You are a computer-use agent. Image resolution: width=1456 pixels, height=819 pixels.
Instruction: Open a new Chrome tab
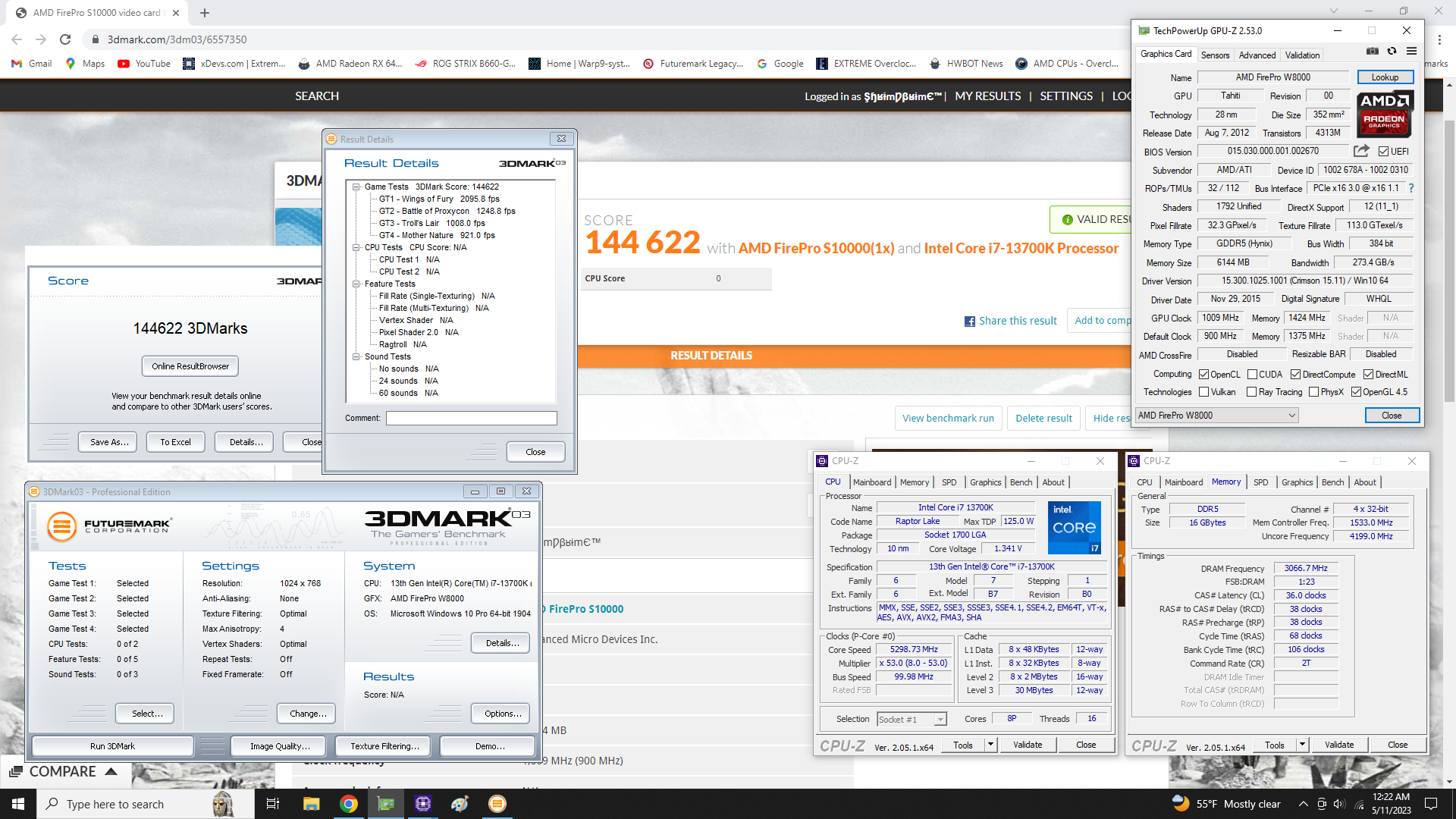(x=205, y=13)
